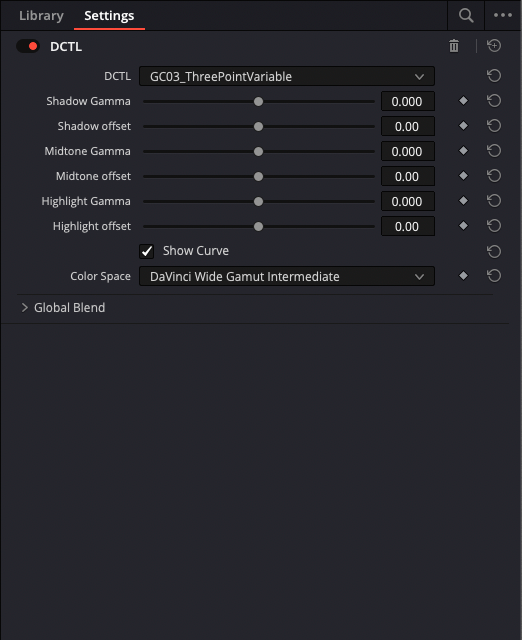The width and height of the screenshot is (522, 640).
Task: Add keyframe for Highlight Gamma
Action: pyautogui.click(x=463, y=200)
